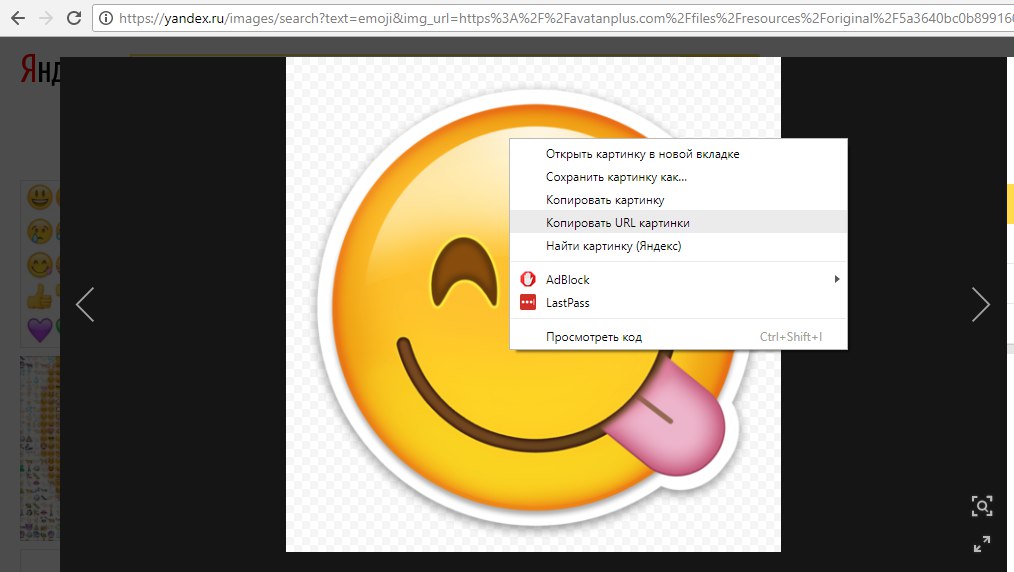1014x572 pixels.
Task: Click the search-by-image magnifier icon
Action: click(x=982, y=506)
